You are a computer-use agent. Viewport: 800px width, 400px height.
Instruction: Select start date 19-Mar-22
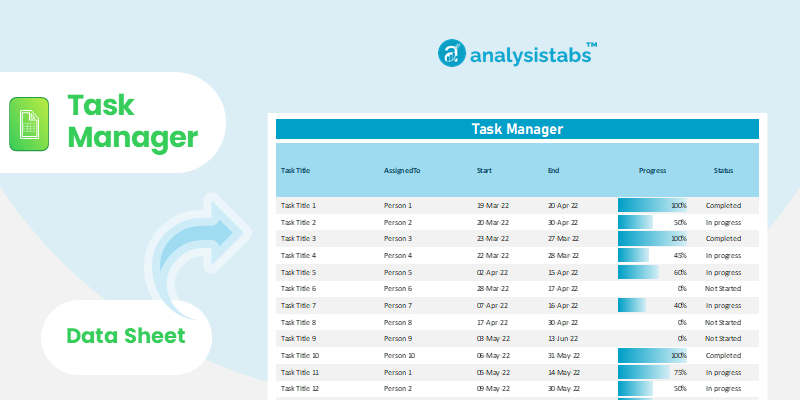(493, 206)
